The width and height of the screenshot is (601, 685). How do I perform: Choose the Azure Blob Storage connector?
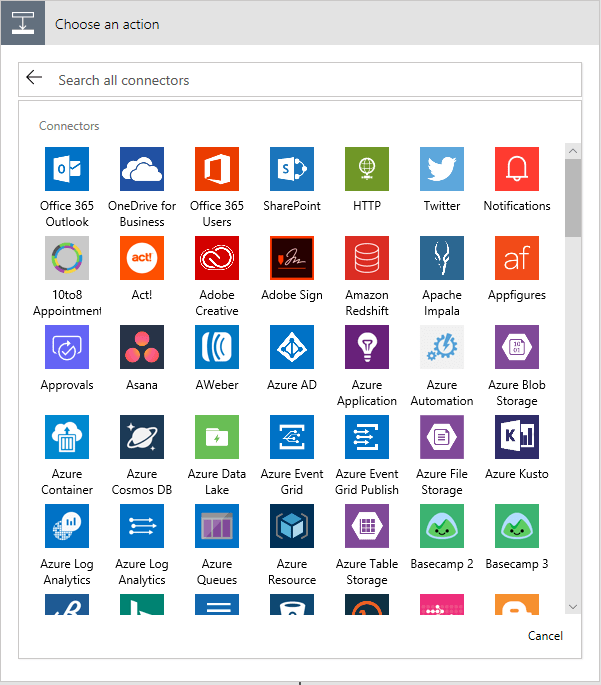click(517, 347)
